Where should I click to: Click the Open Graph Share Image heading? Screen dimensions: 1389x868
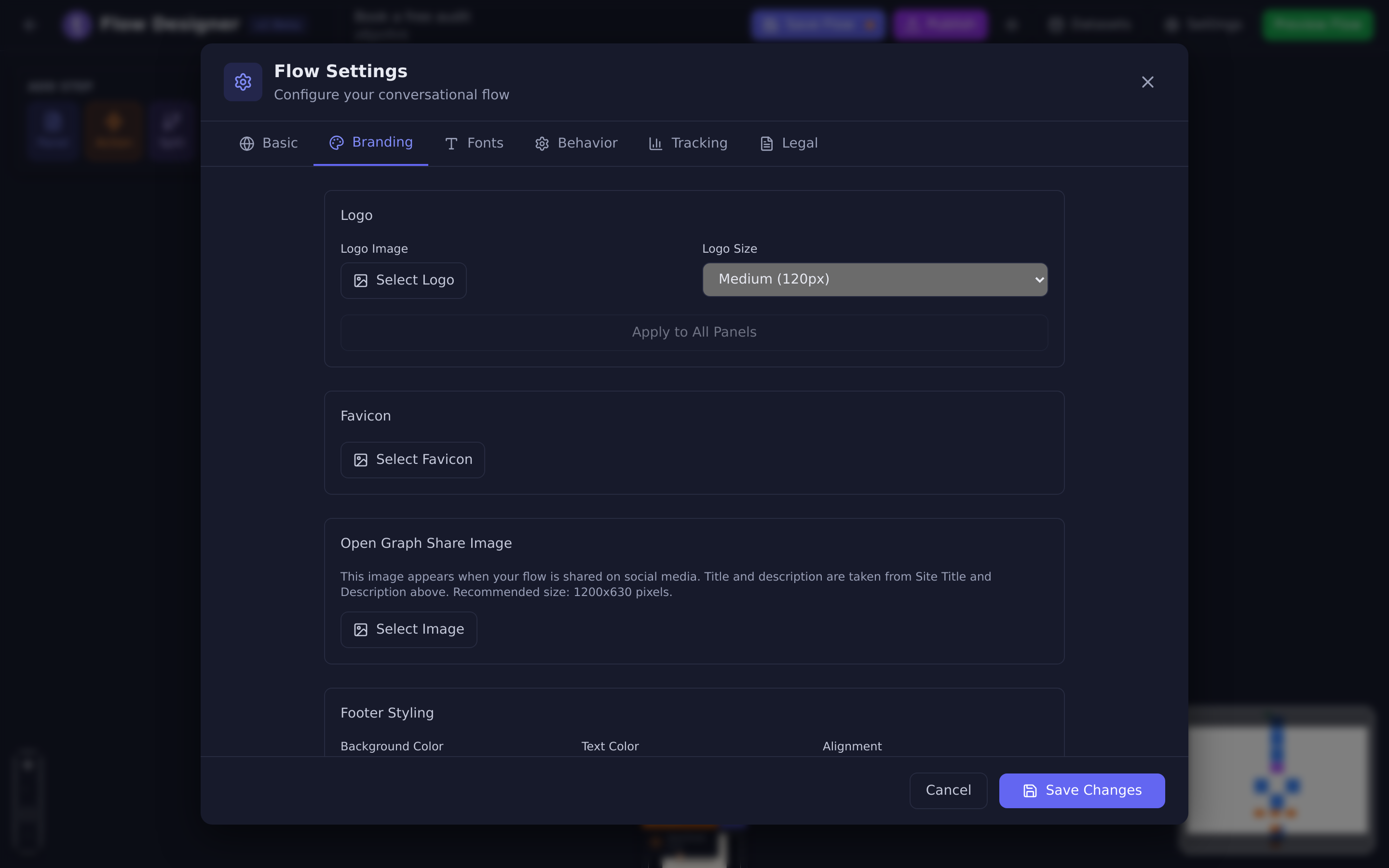click(x=426, y=543)
